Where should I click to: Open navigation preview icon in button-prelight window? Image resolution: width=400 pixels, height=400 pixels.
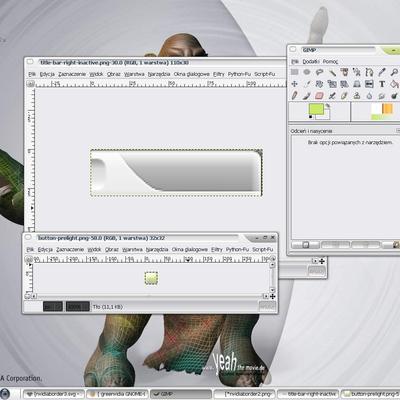pos(273,296)
